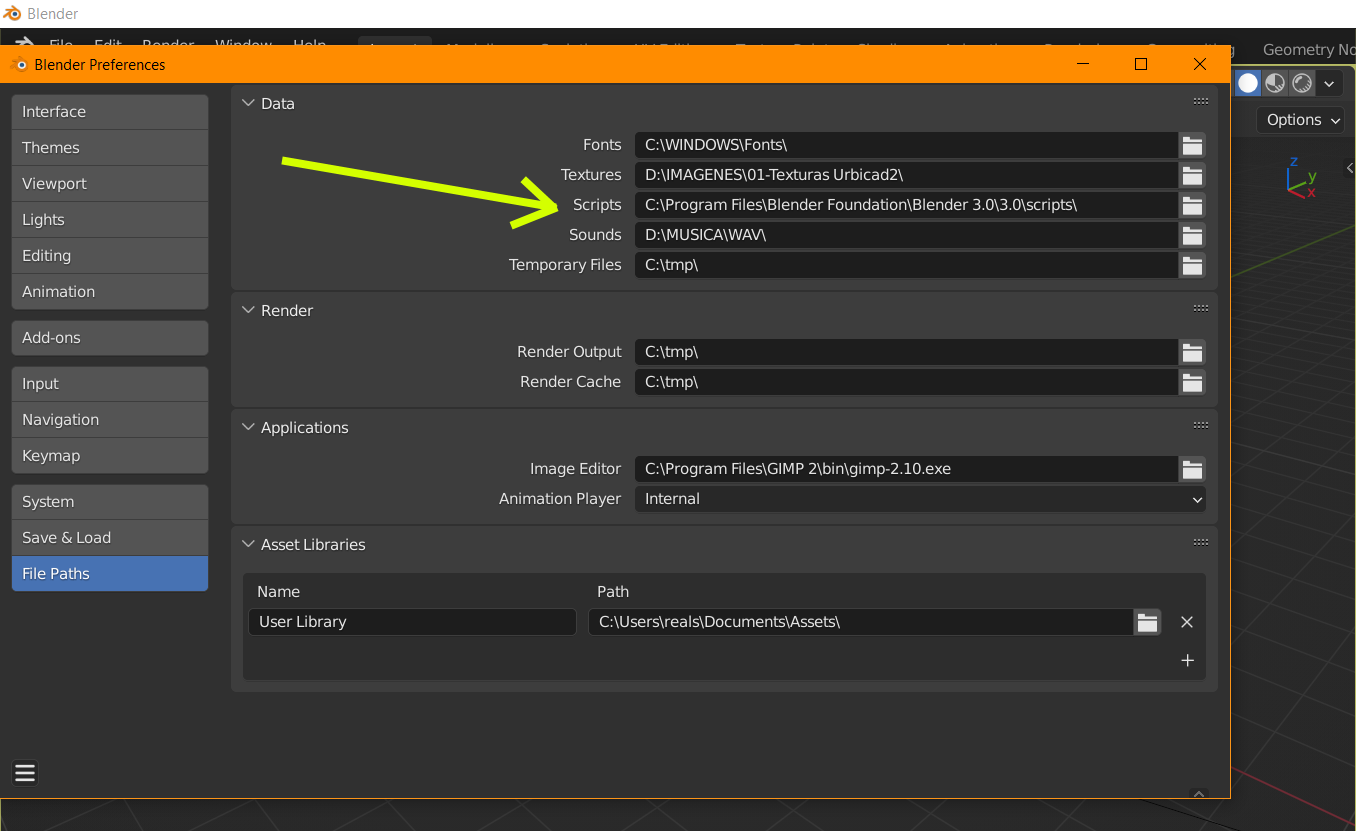Collapse the Data panel
Image resolution: width=1356 pixels, height=831 pixels.
point(249,104)
